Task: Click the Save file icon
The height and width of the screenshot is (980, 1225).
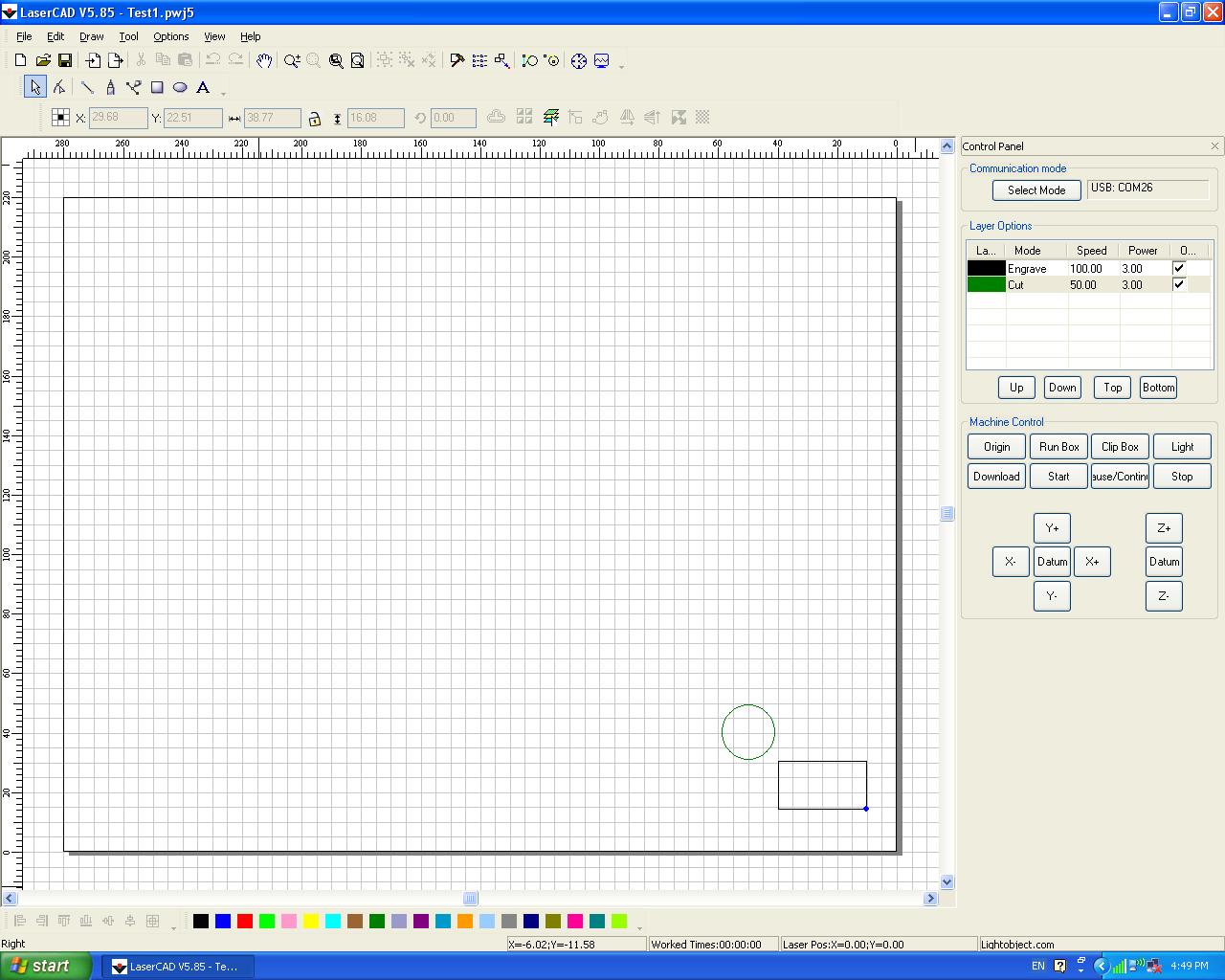Action: point(65,60)
